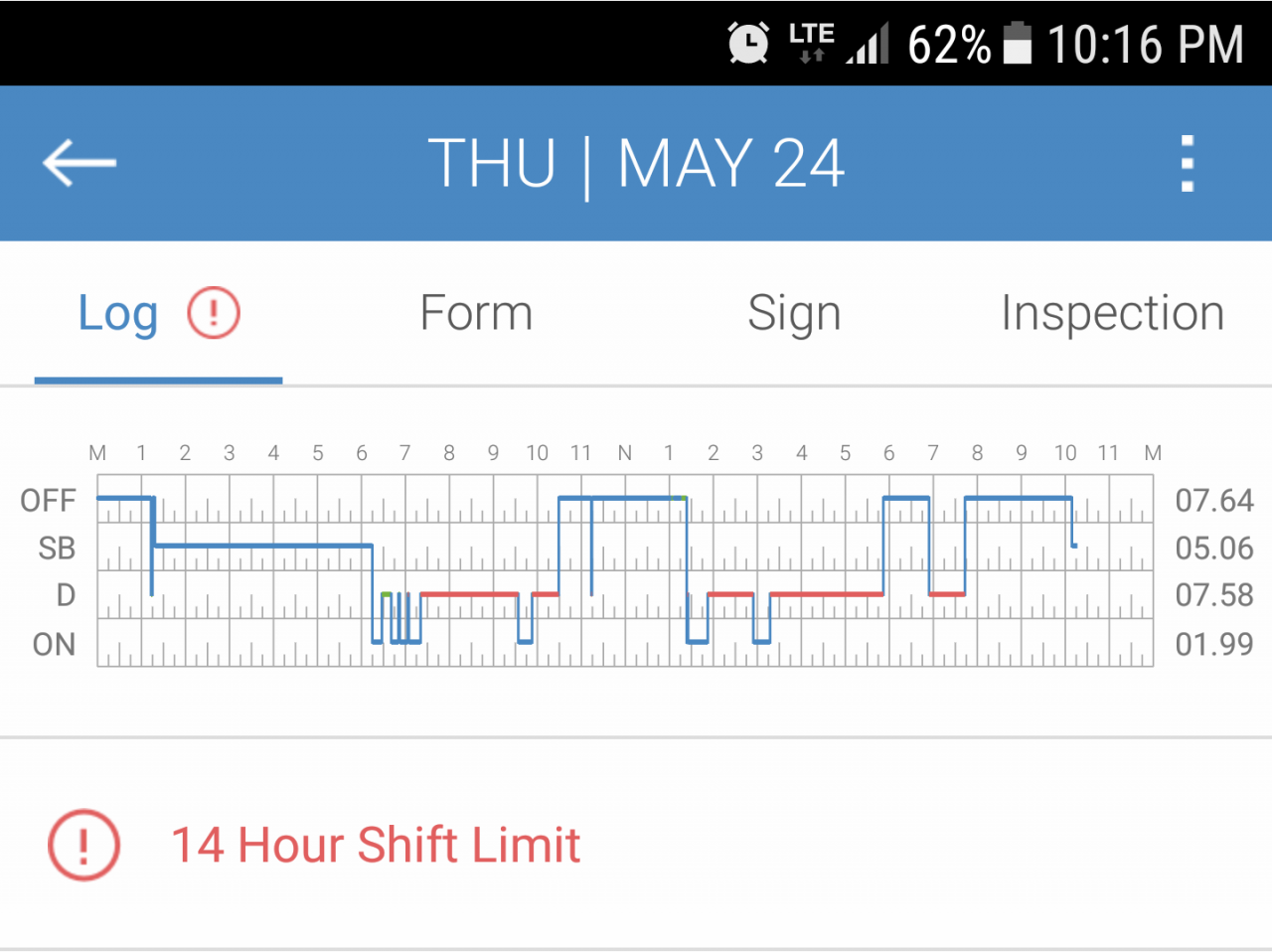The height and width of the screenshot is (952, 1272).
Task: Tap the battery status icon
Action: [x=1018, y=44]
